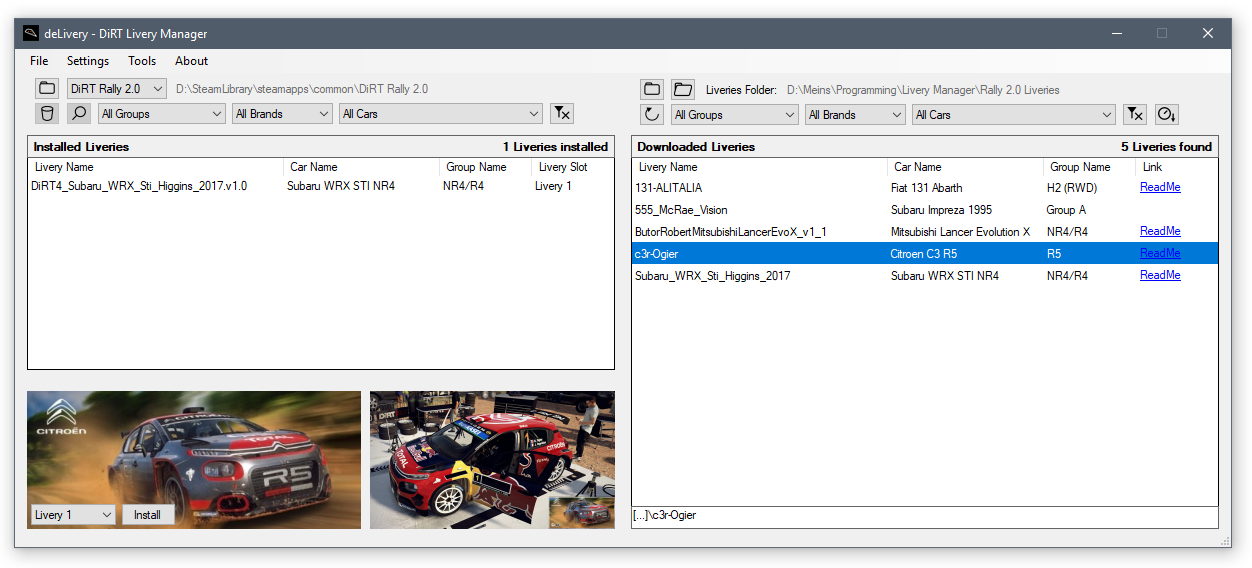Click the uninstall trash bin icon
1252x568 pixels.
pos(47,114)
